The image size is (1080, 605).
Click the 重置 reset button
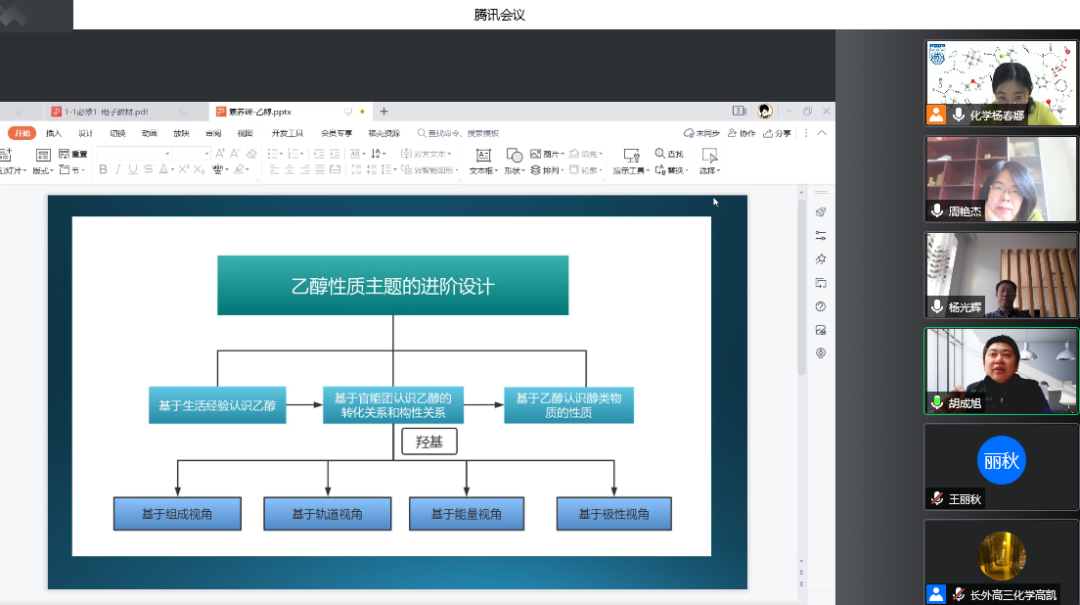[x=73, y=154]
